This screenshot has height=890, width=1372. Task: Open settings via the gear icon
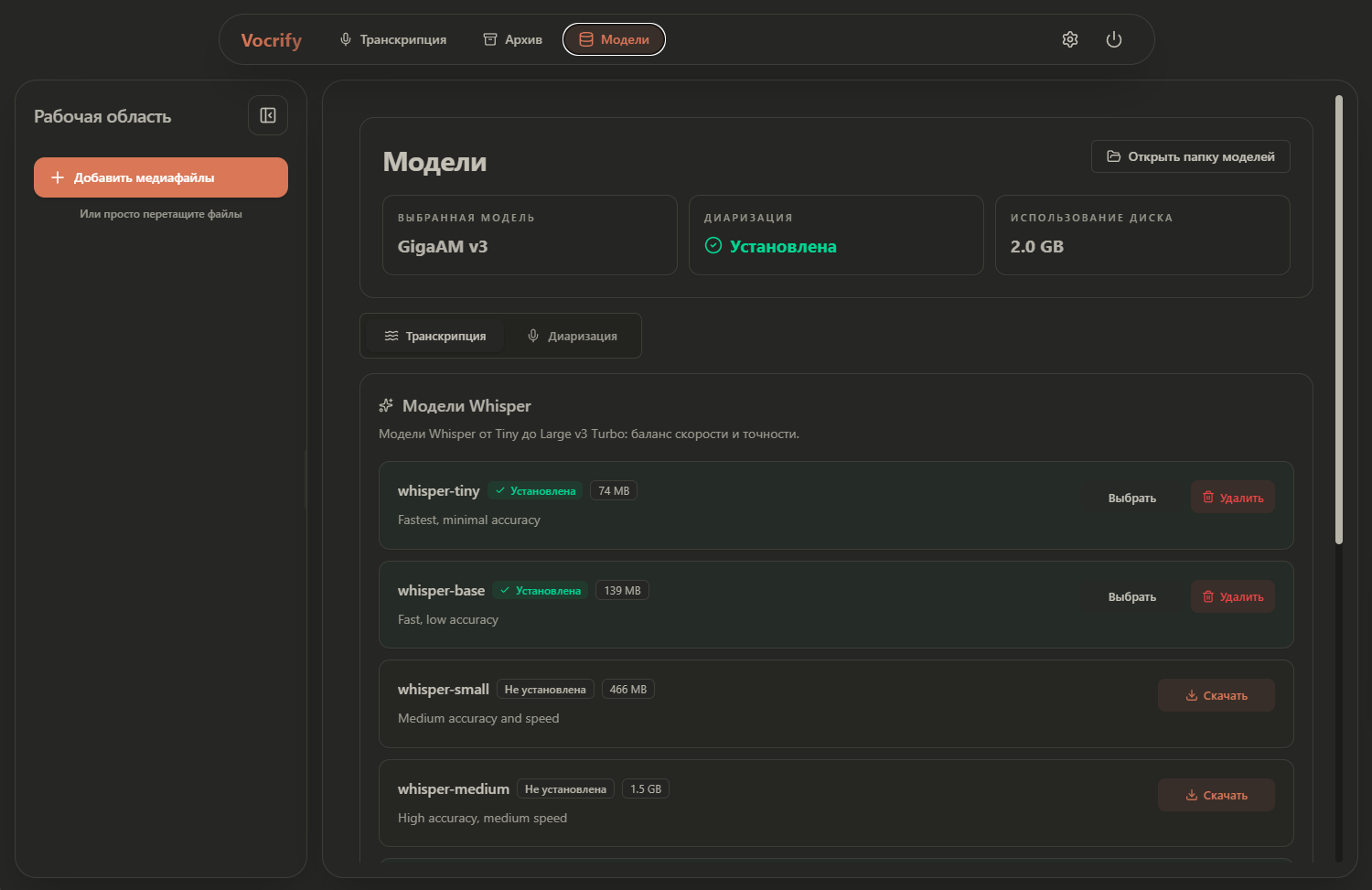click(1070, 39)
